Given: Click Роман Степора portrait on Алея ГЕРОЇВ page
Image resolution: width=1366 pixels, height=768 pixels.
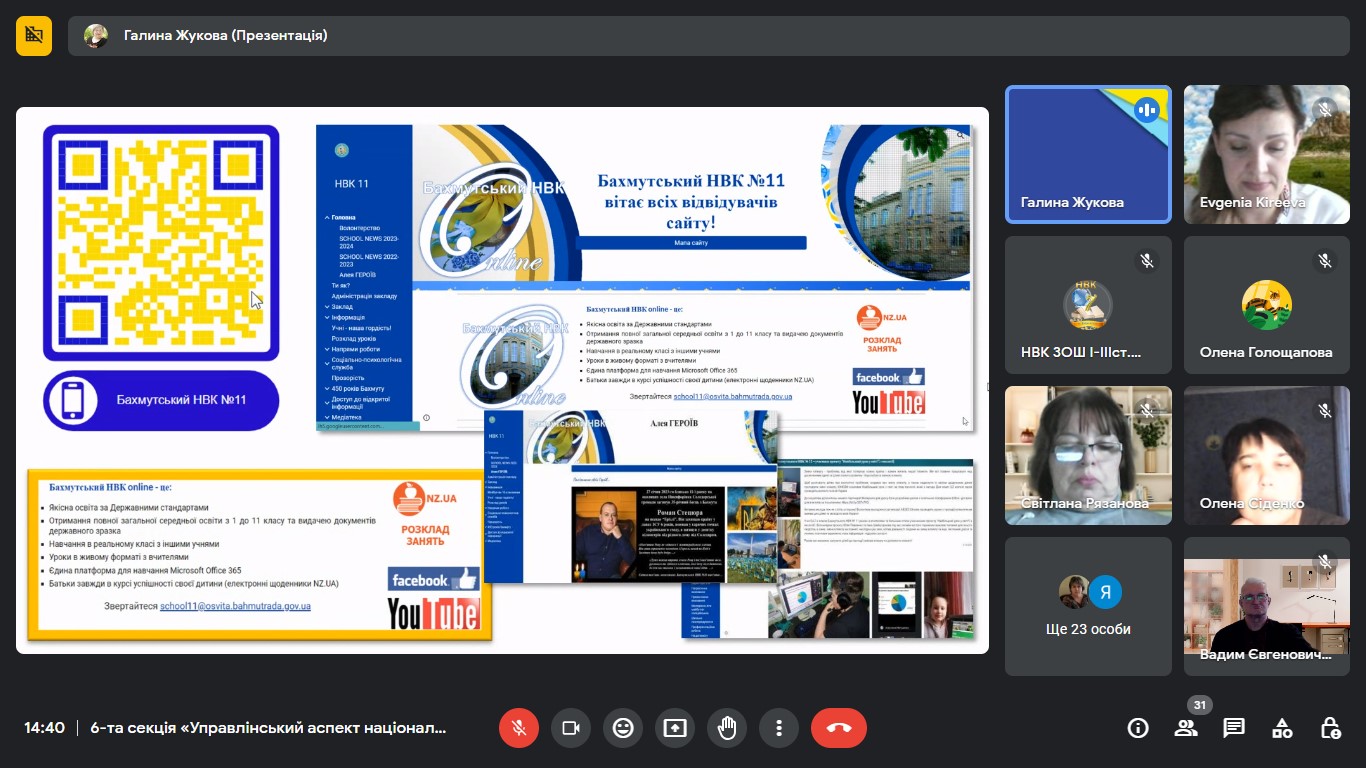Looking at the screenshot, I should coord(605,536).
